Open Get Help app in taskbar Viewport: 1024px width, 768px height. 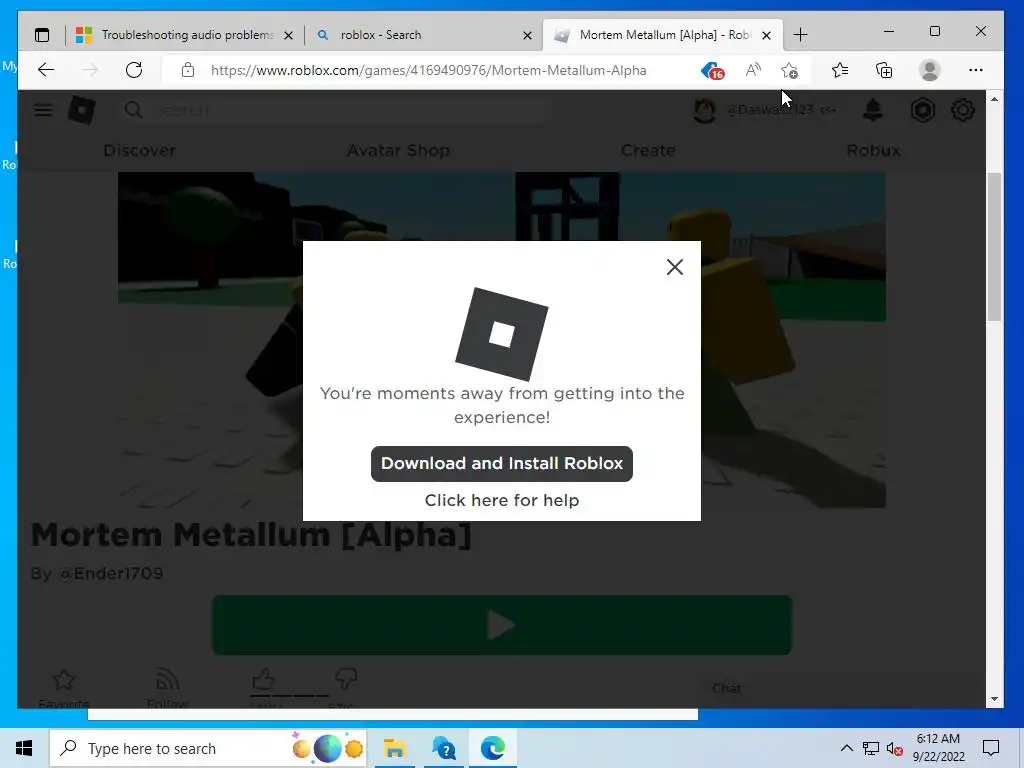pos(444,748)
